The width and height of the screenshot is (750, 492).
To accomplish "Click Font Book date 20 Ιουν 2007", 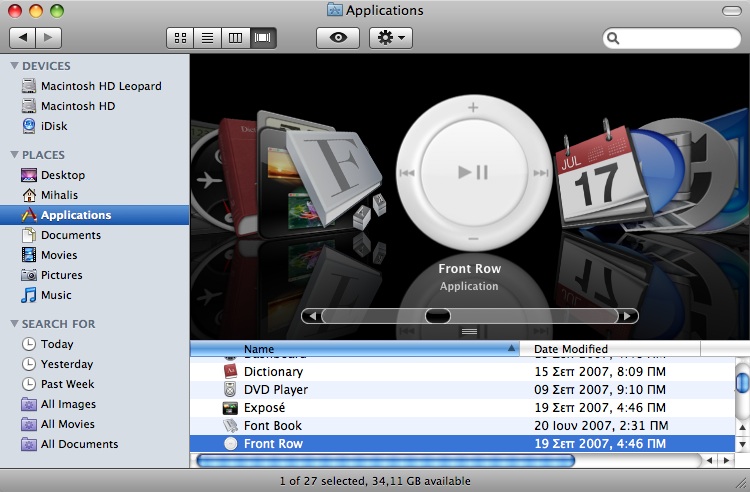I will [601, 426].
